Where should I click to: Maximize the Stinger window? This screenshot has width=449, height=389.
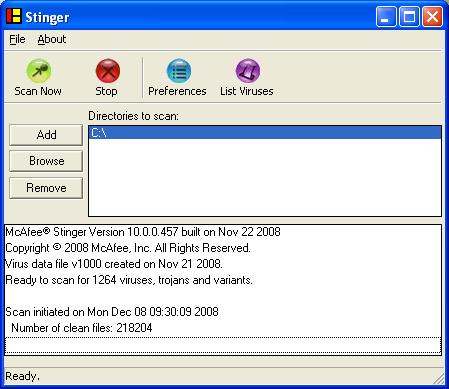pos(409,16)
